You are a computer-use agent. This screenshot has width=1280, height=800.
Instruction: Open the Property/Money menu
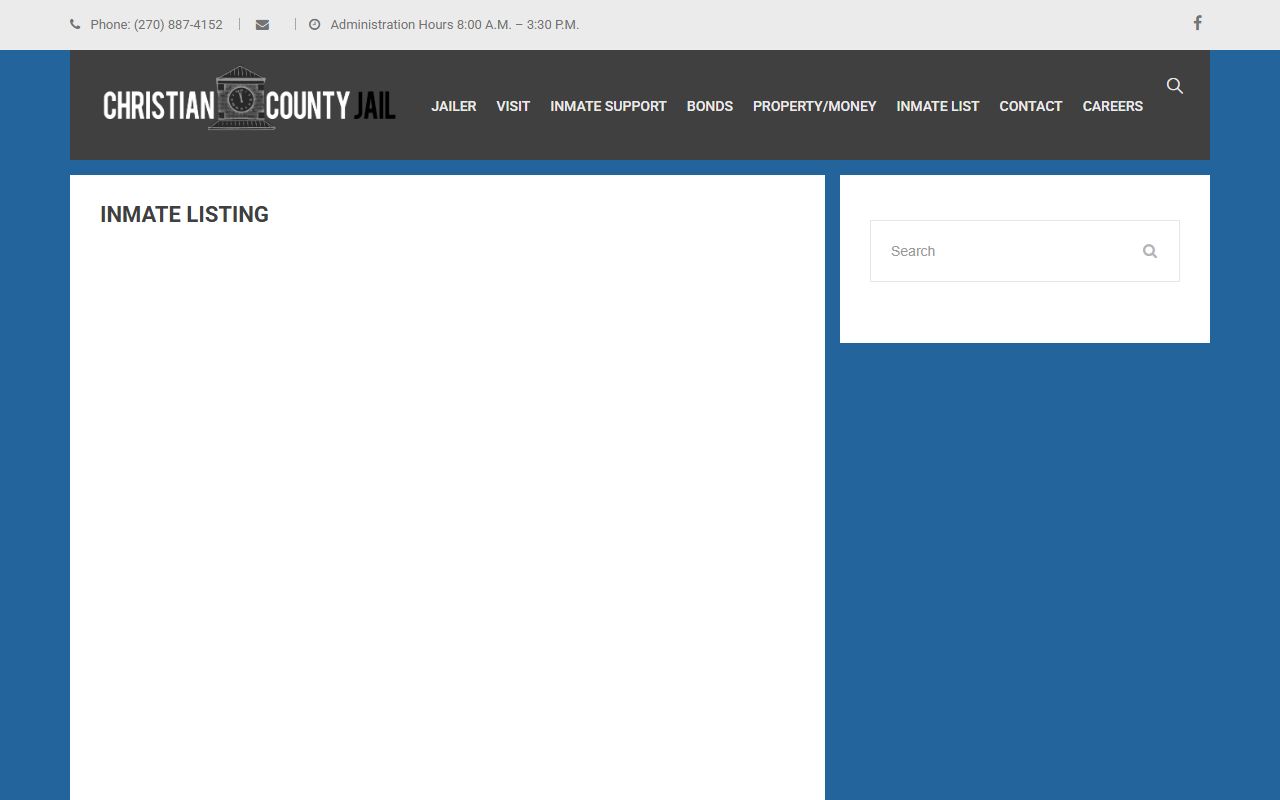coord(814,106)
